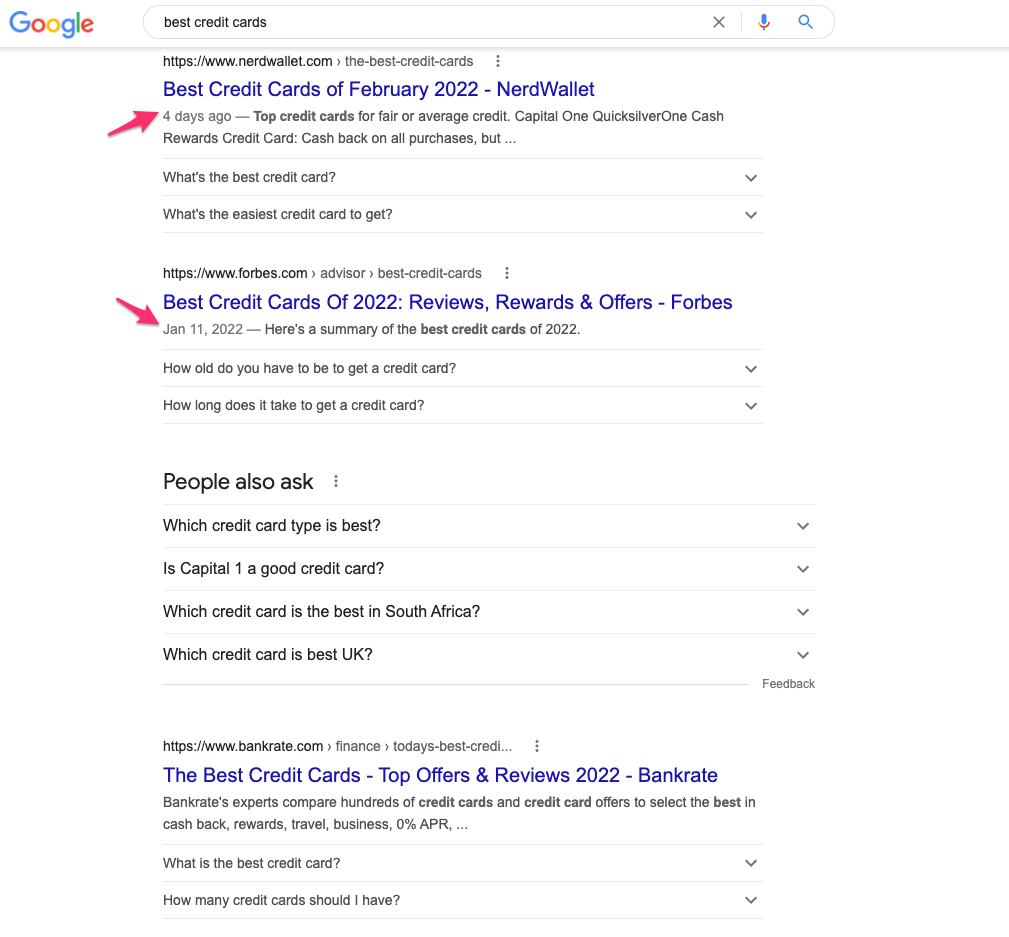Open three-dot menu beside nerdwallet.com URL
The height and width of the screenshot is (937, 1009).
tap(497, 61)
